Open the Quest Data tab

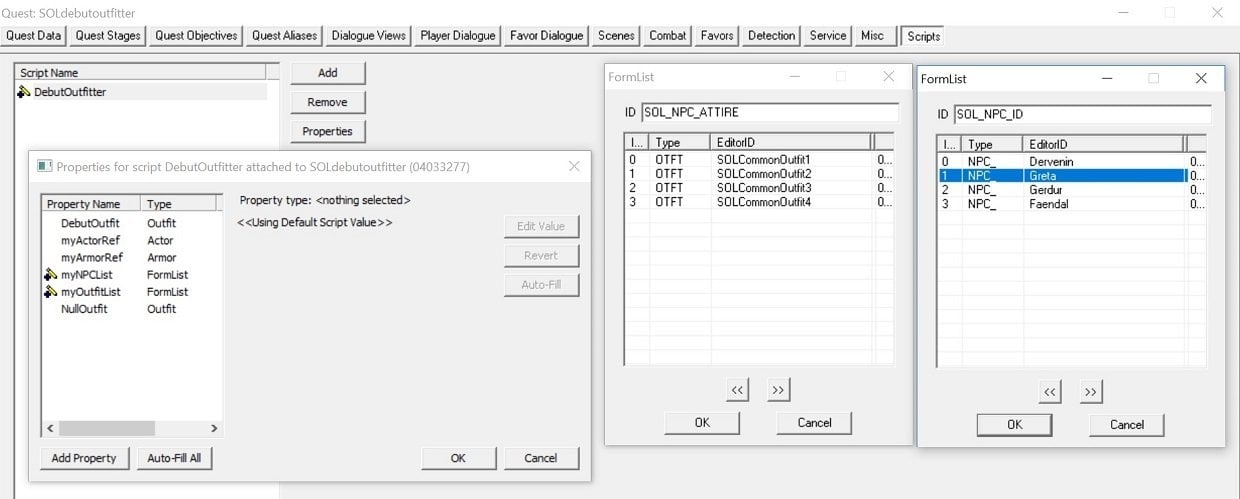pos(34,36)
